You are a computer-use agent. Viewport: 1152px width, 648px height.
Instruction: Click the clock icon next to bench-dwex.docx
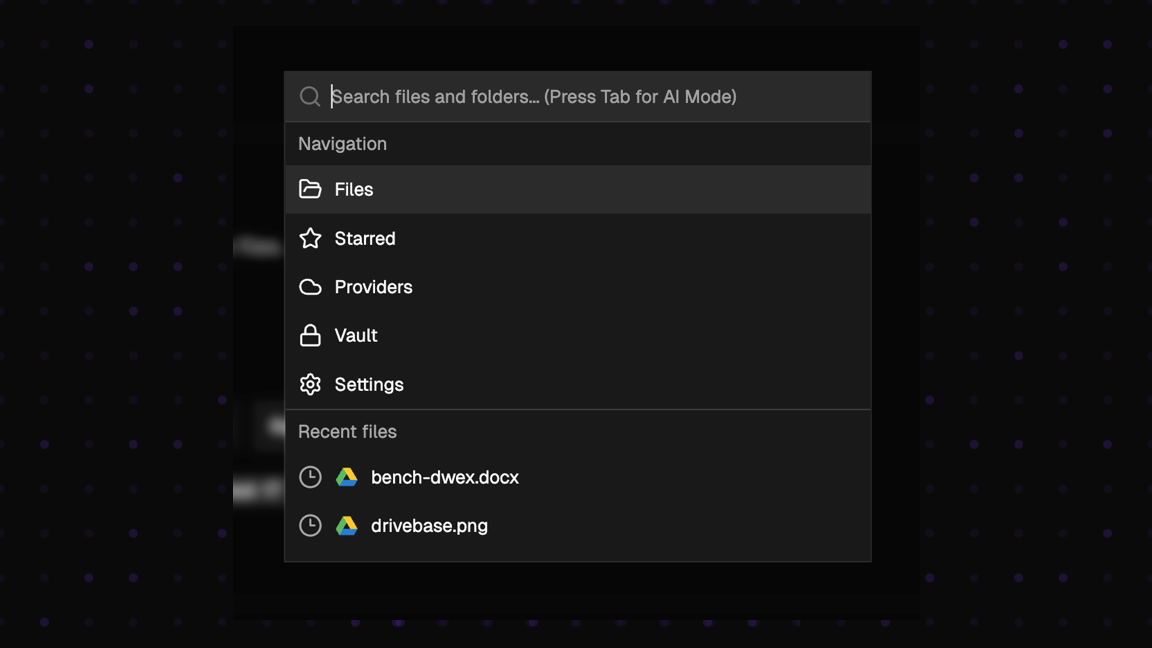click(x=310, y=477)
